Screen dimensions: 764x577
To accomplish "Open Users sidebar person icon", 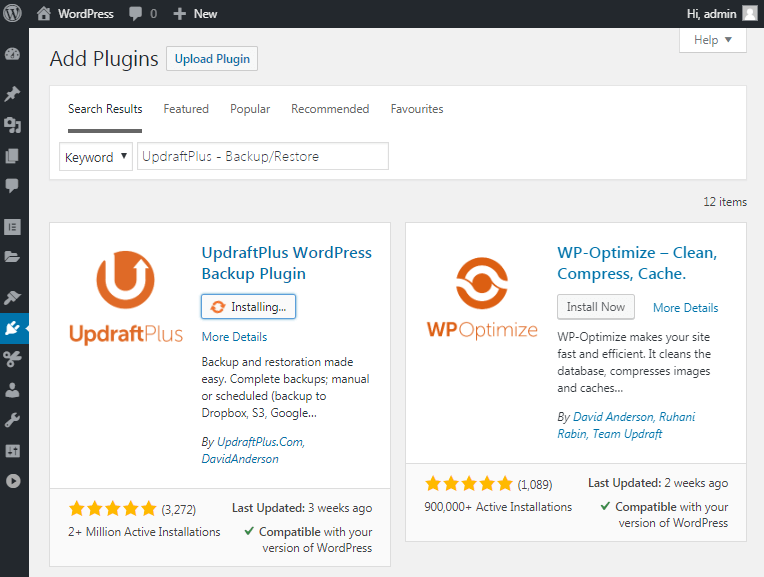I will pos(12,390).
